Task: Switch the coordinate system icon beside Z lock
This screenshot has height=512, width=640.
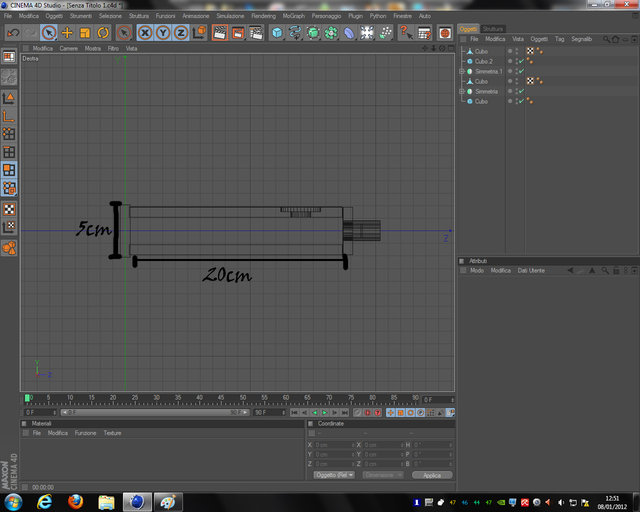Action: tap(199, 33)
